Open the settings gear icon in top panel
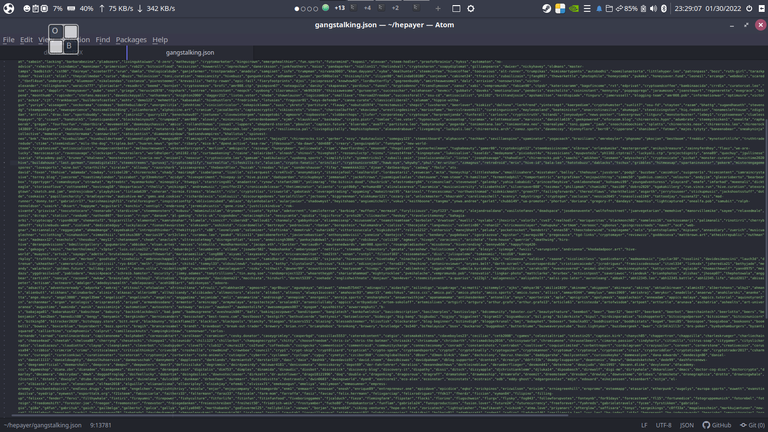The image size is (768, 432). (x=471, y=8)
